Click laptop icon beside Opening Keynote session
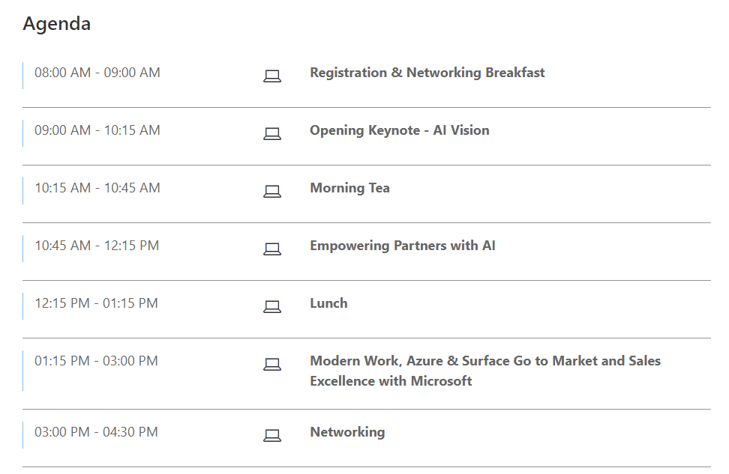This screenshot has width=729, height=474. (x=272, y=134)
